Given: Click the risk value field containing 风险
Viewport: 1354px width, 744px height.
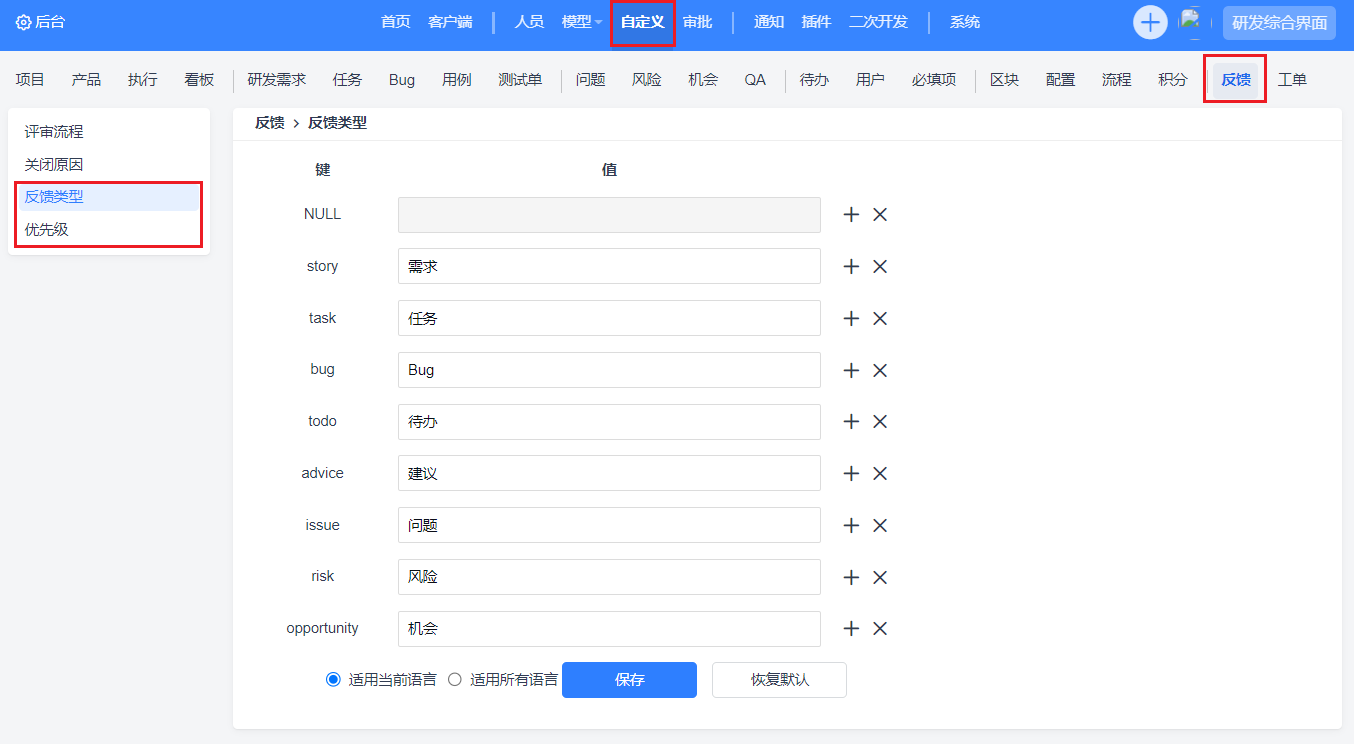Looking at the screenshot, I should point(609,577).
